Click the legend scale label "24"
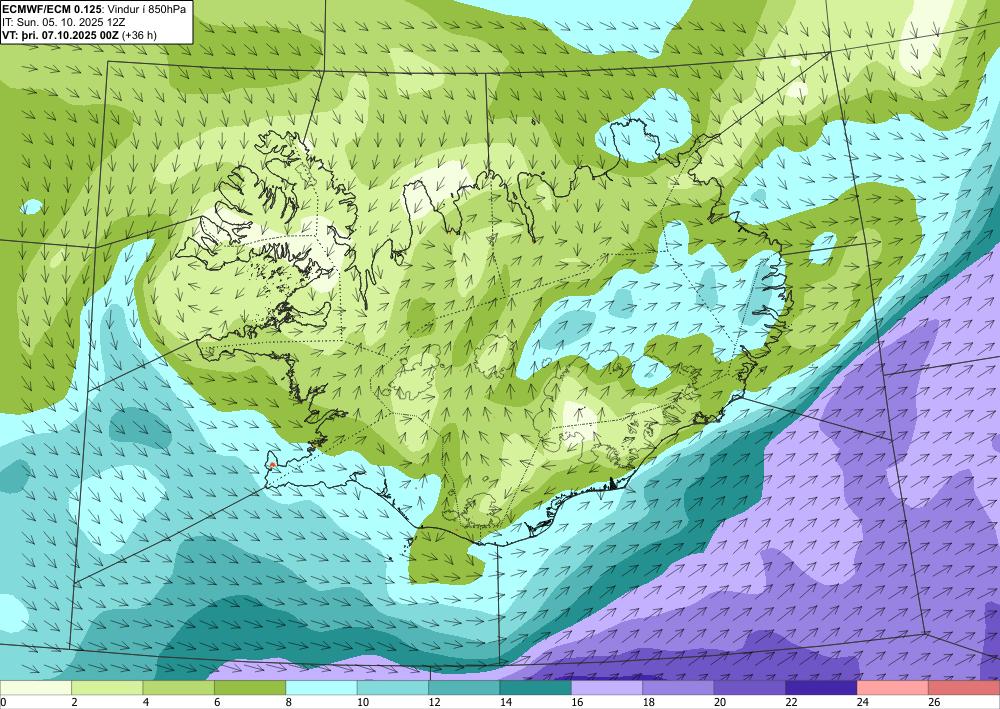Screen dimensions: 1000x709 click(x=863, y=703)
